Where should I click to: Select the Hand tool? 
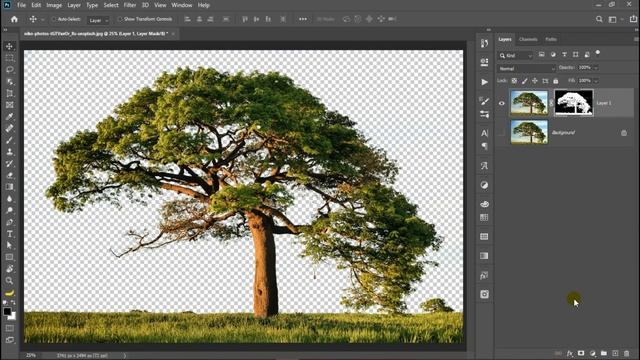tap(9, 269)
